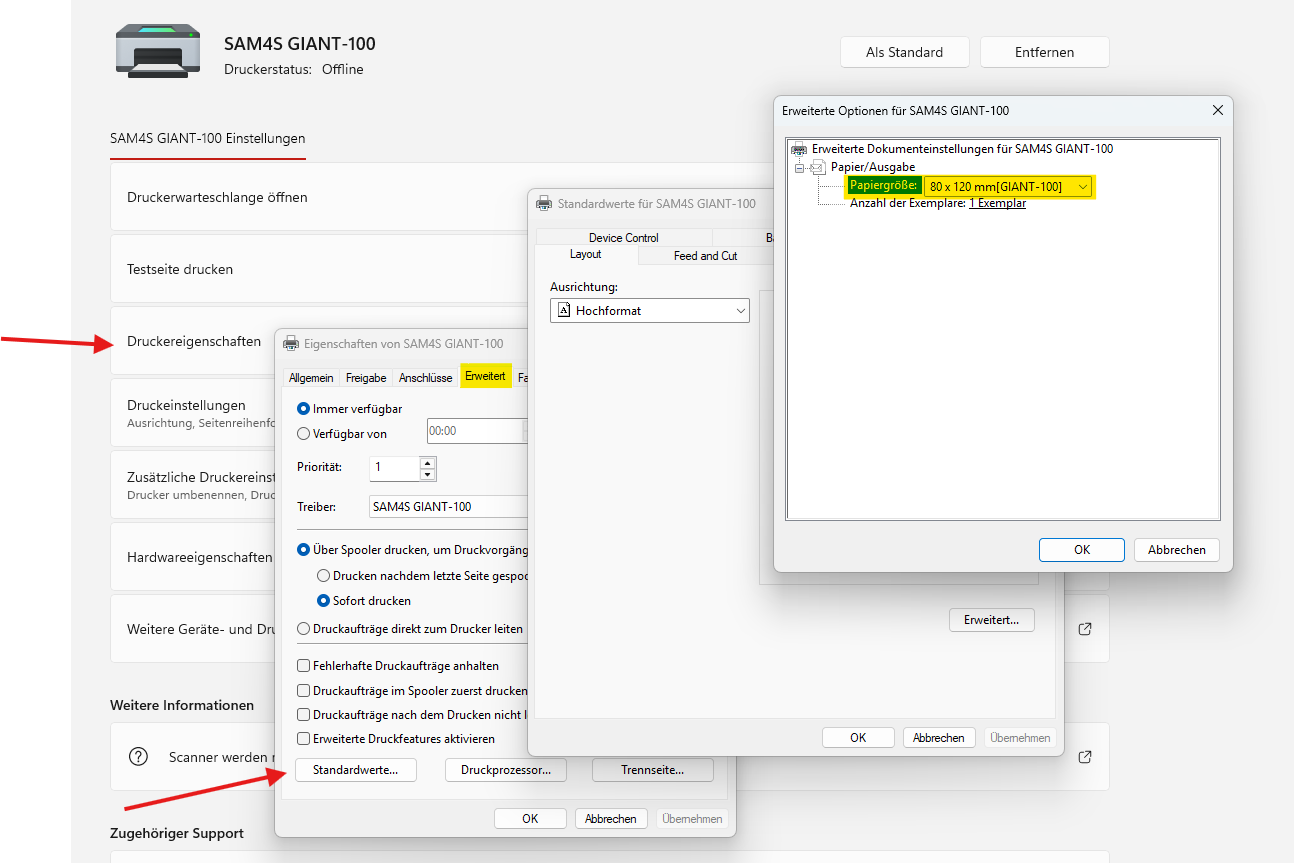Collapse the Papier/Ausgabe tree node

click(800, 168)
